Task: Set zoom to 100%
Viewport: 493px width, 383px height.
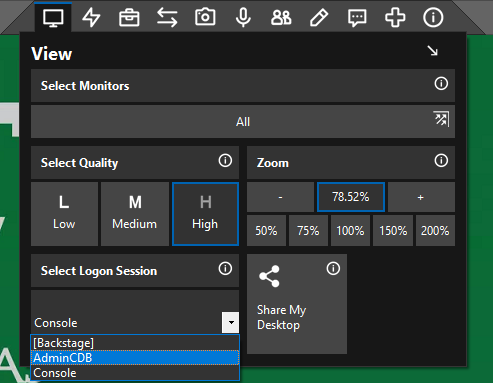Action: [350, 231]
